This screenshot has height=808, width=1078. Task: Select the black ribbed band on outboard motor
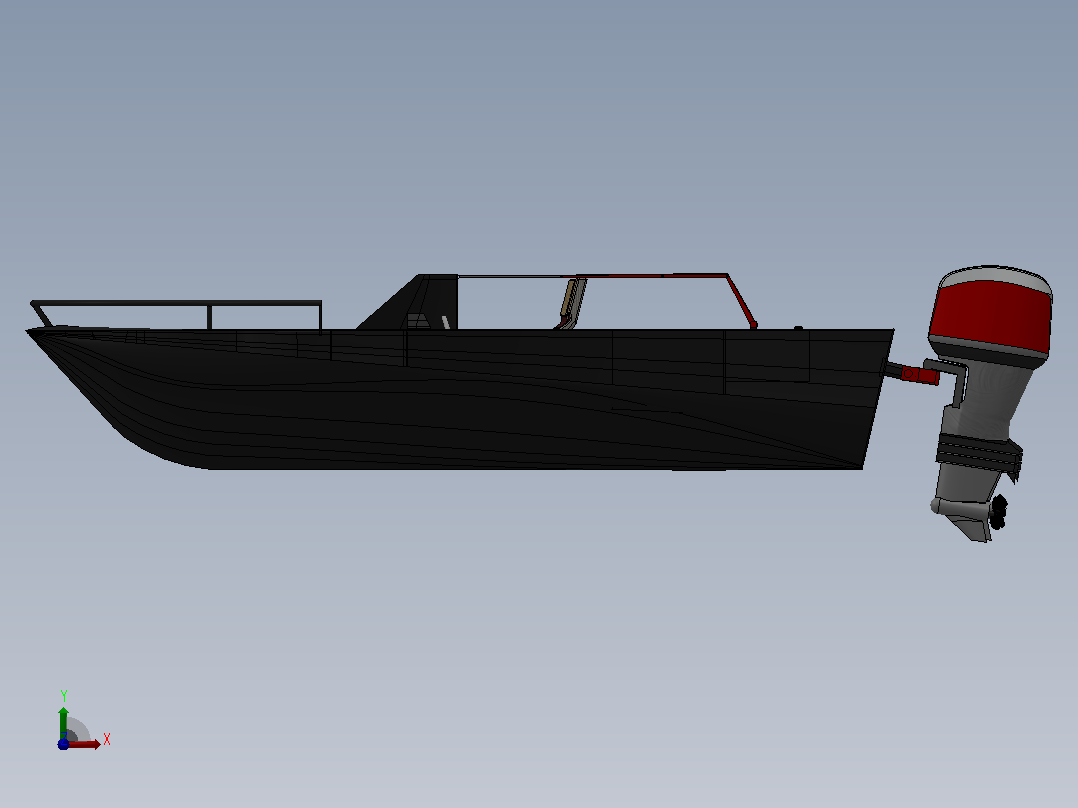pos(979,452)
